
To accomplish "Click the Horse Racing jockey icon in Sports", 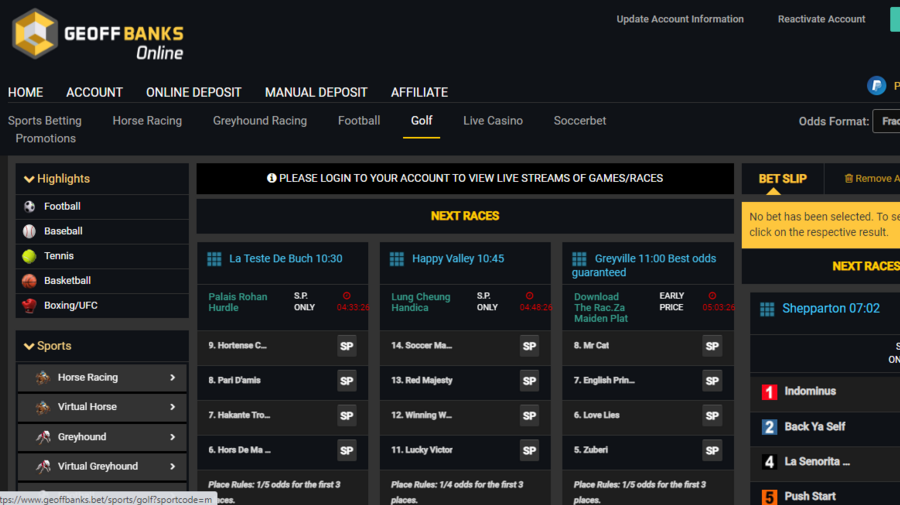I will 43,378.
